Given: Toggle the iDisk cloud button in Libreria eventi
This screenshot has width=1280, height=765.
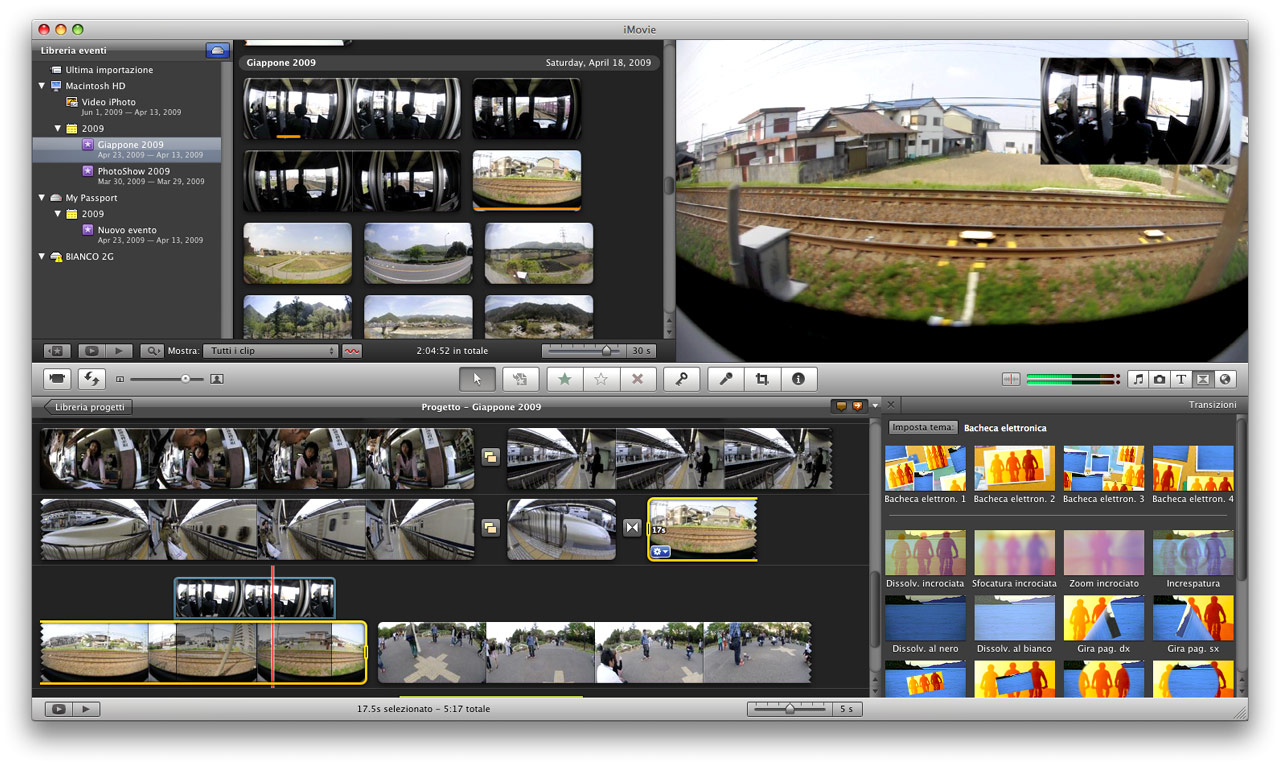Looking at the screenshot, I should (217, 50).
